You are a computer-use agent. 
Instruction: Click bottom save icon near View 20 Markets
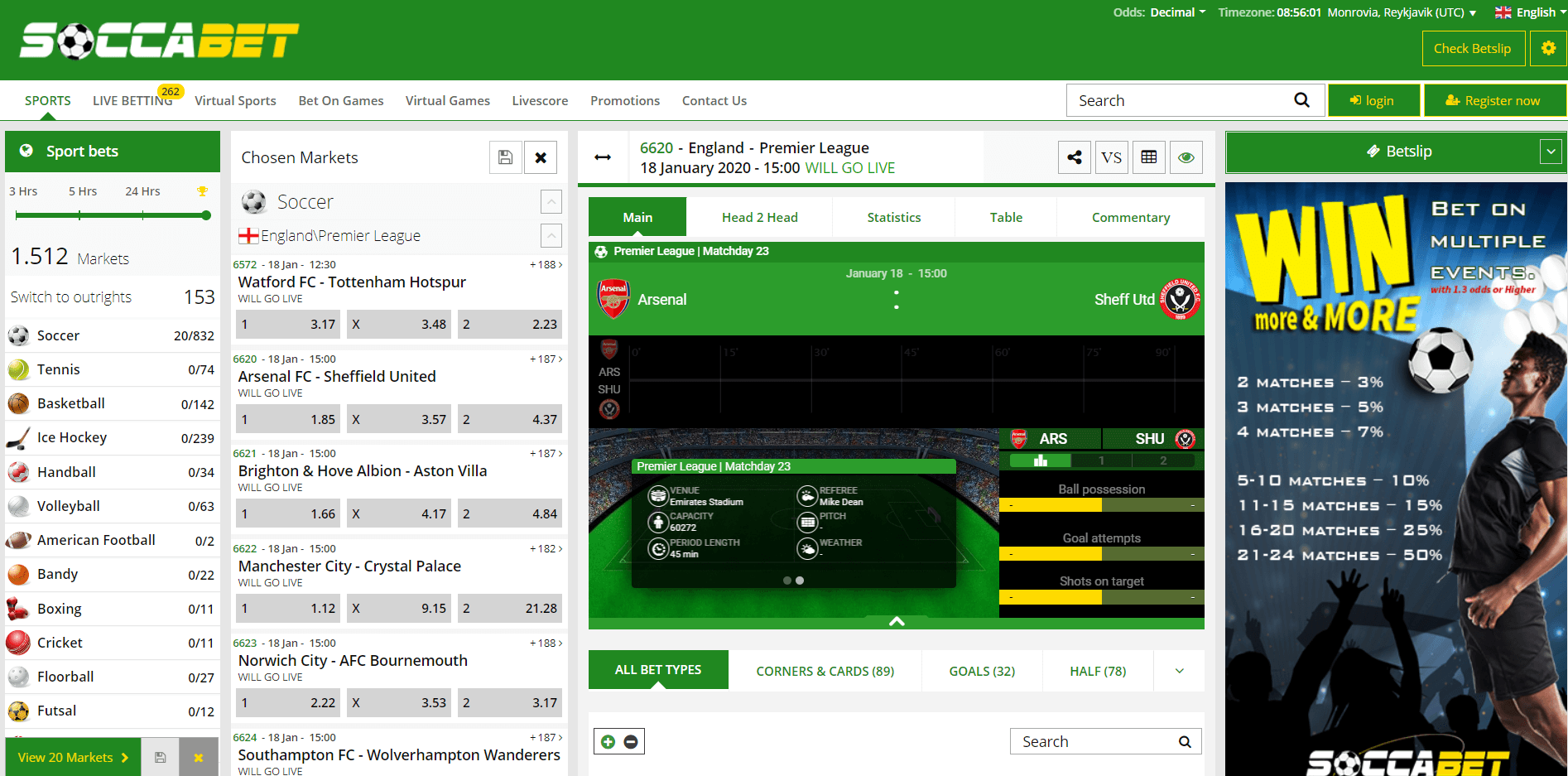click(x=161, y=757)
